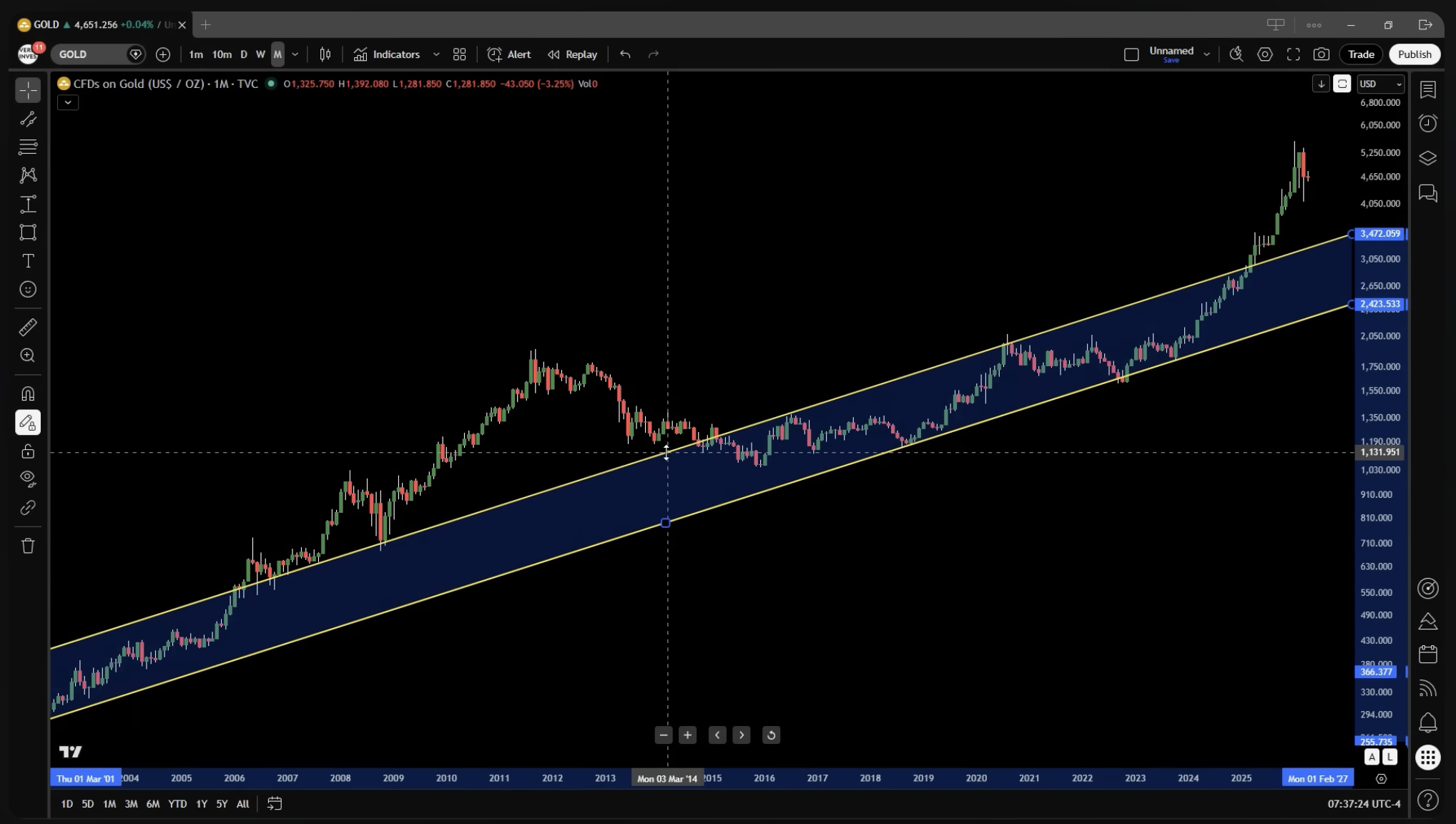Image resolution: width=1456 pixels, height=824 pixels.
Task: Toggle hide all drawings eye icon
Action: pyautogui.click(x=28, y=479)
